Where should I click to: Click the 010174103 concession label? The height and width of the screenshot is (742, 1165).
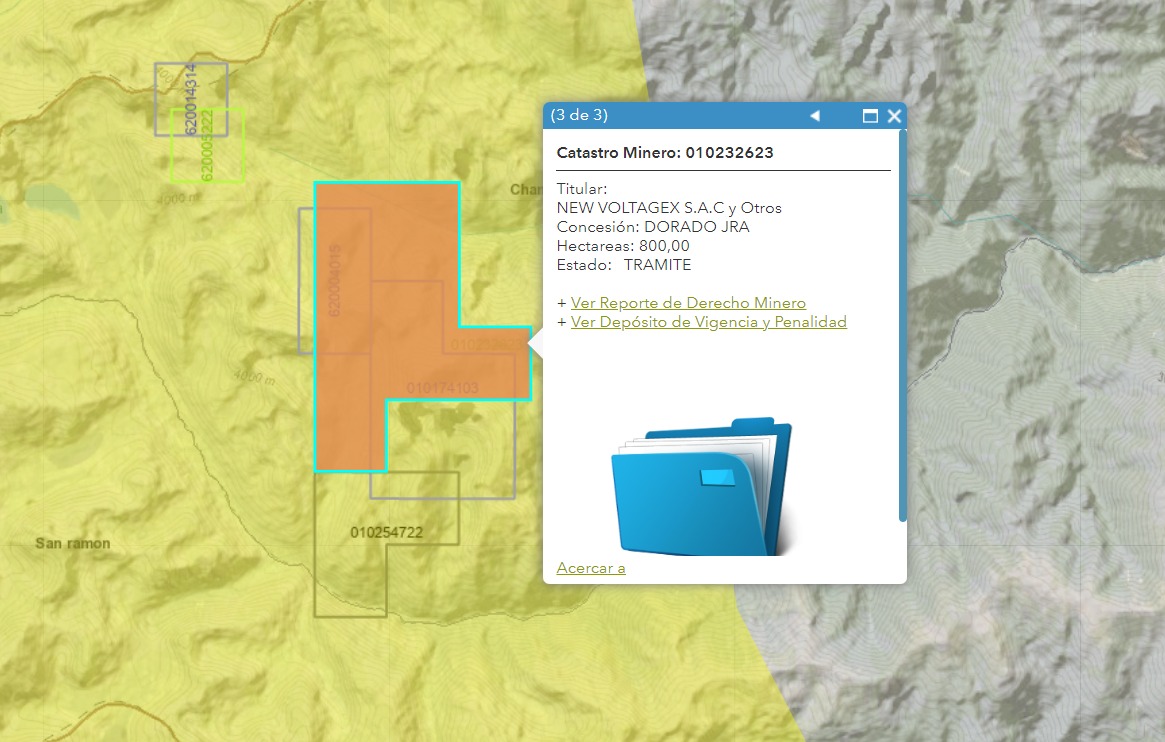coord(442,387)
